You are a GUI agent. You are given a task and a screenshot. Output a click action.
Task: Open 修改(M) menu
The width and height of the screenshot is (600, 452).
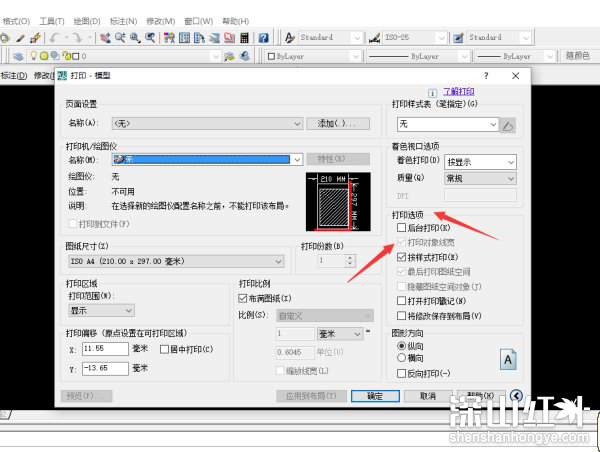click(x=160, y=21)
